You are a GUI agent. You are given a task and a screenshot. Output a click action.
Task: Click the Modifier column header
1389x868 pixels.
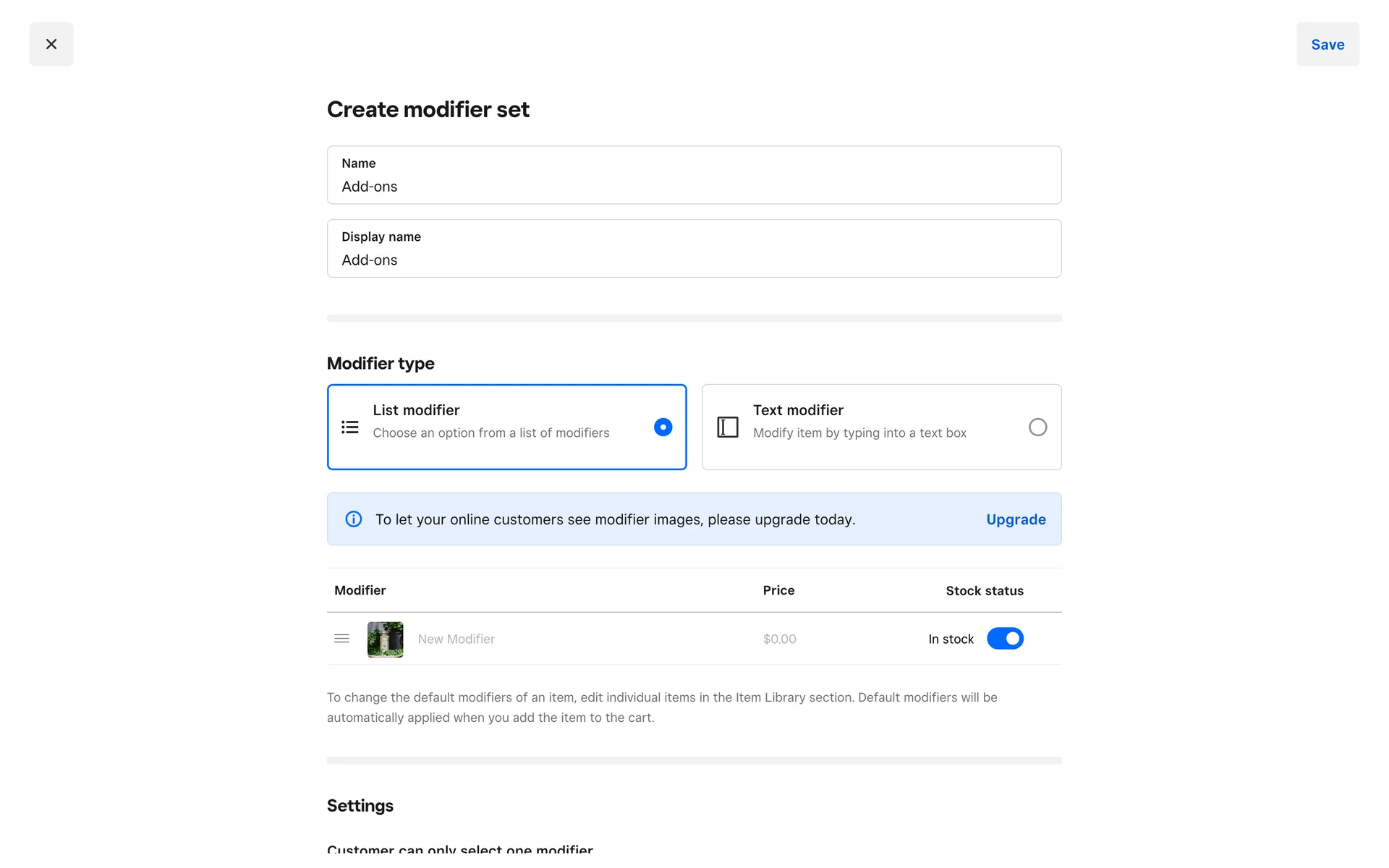point(360,590)
